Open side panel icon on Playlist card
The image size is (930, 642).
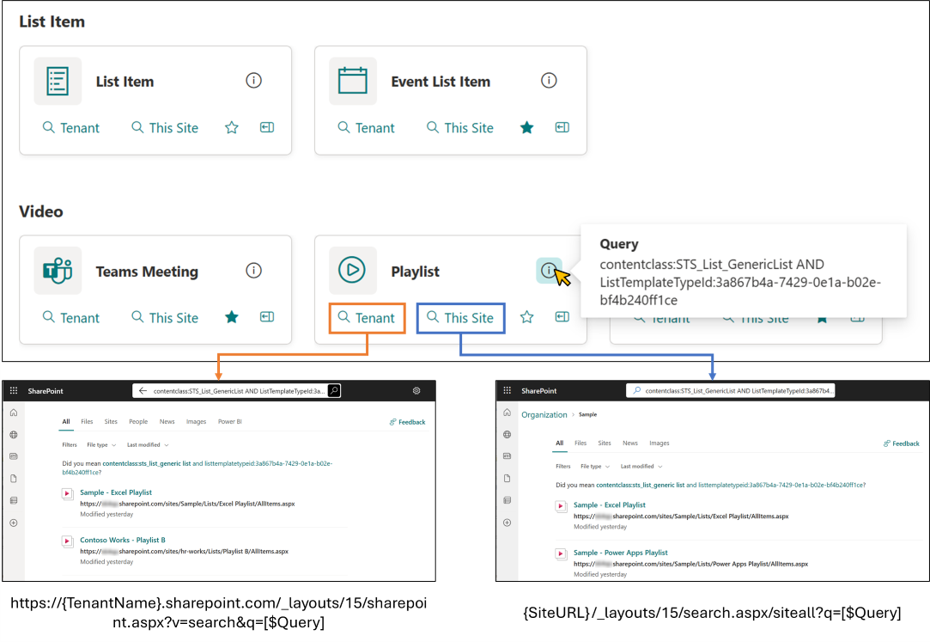(562, 317)
